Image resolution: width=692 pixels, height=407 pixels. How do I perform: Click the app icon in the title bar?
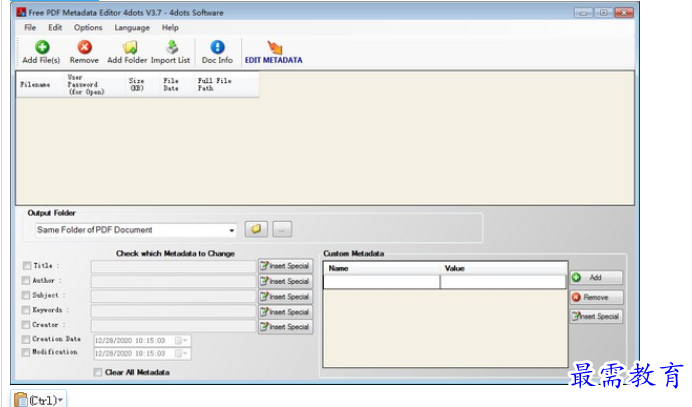(x=21, y=12)
